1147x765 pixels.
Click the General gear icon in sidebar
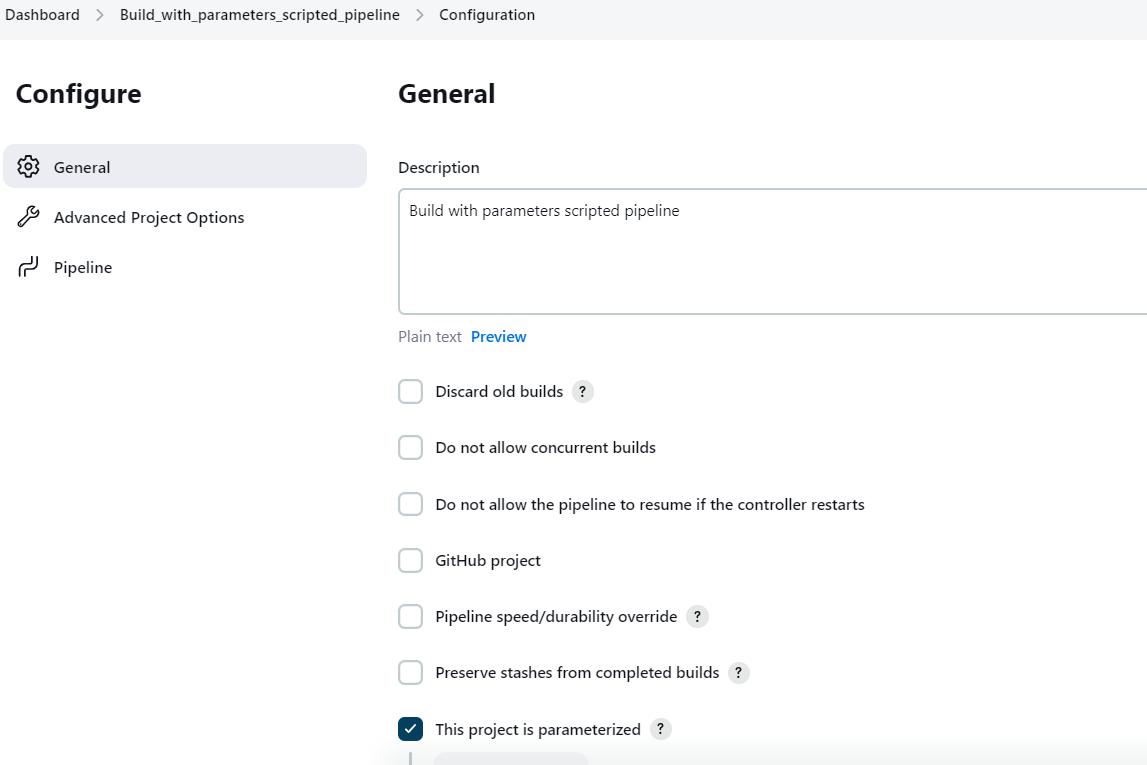(x=29, y=166)
